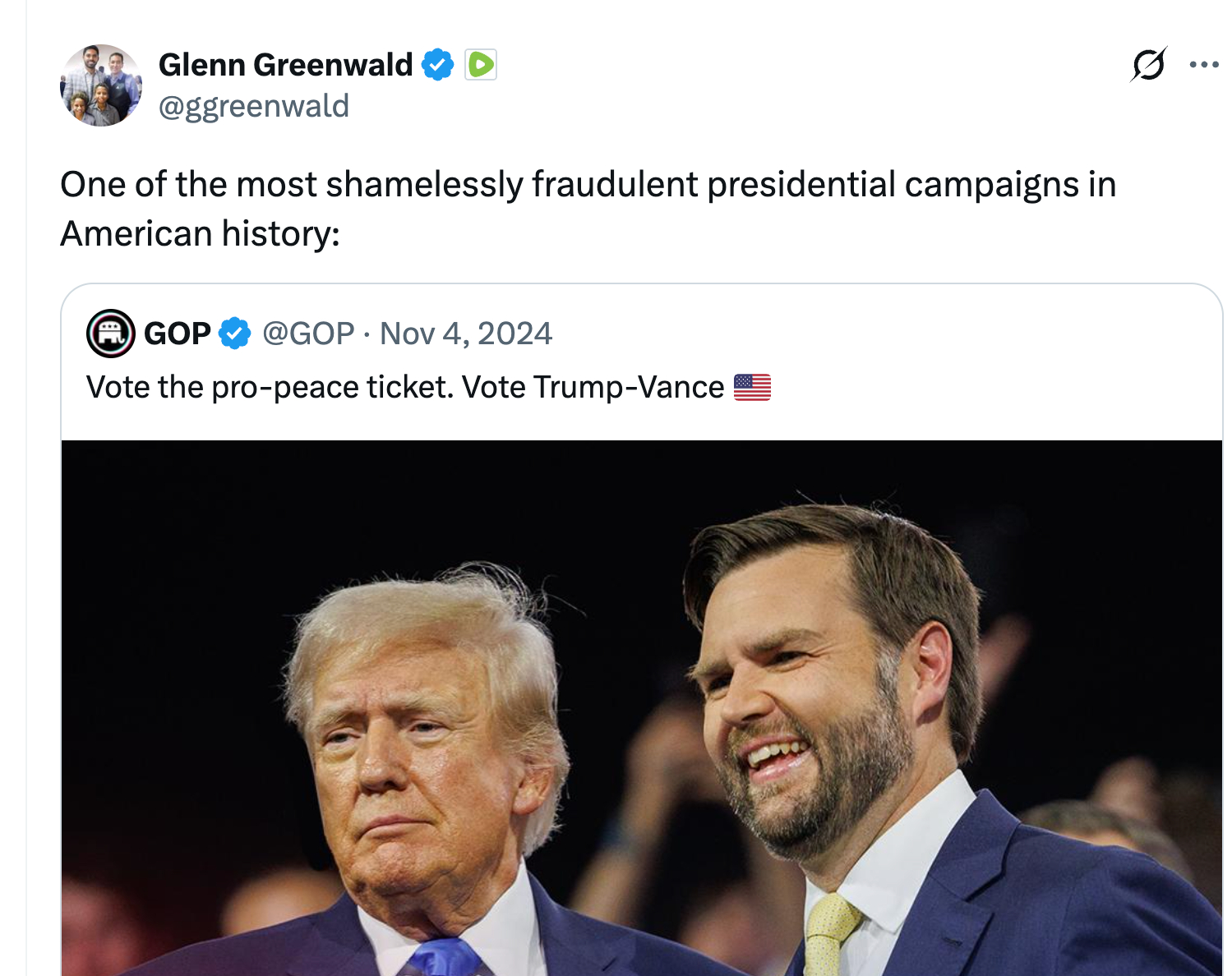The width and height of the screenshot is (1232, 976).
Task: Open the three-dot more options menu
Action: pos(1204,65)
